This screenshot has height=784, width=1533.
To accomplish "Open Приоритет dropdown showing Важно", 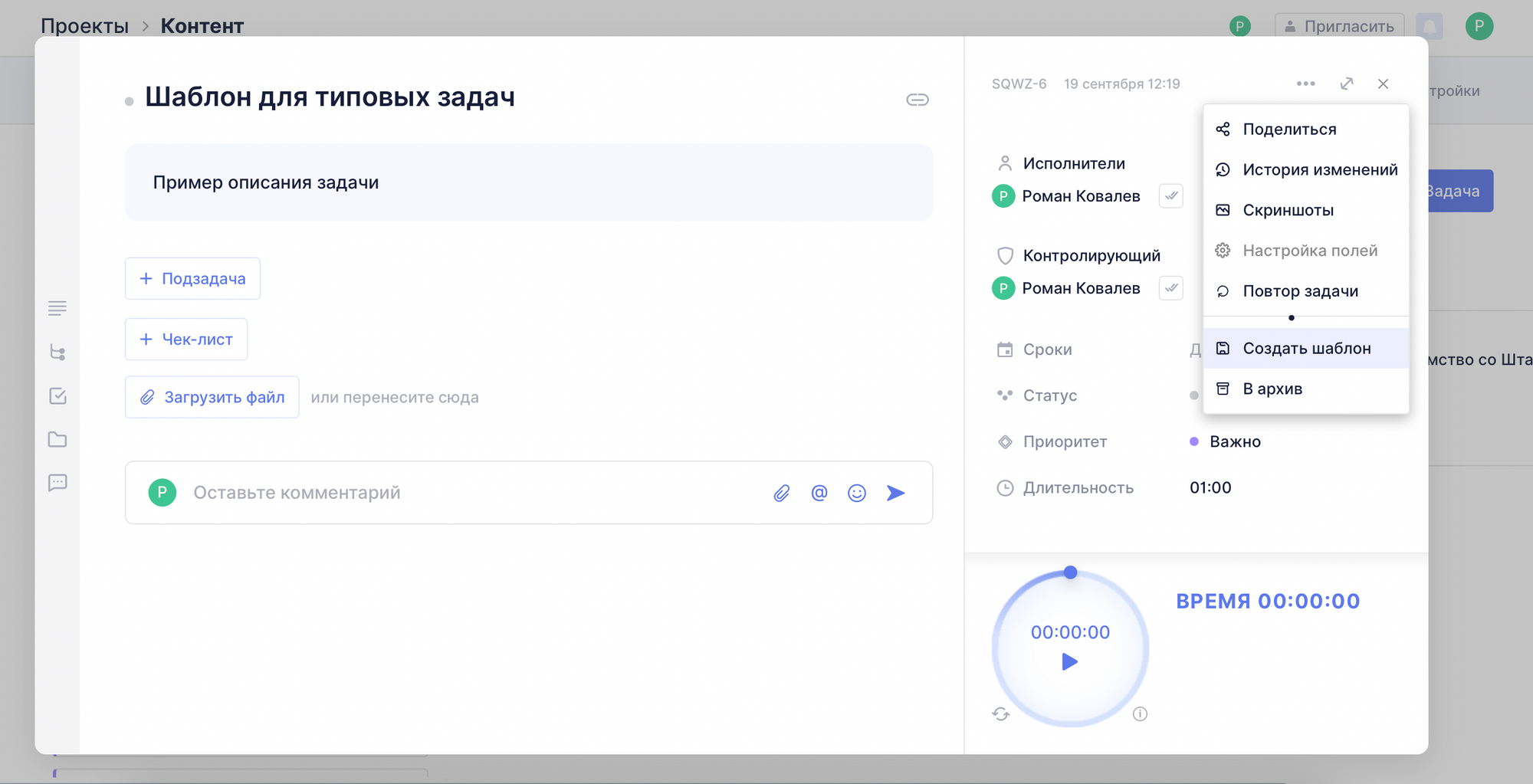I will tap(1225, 441).
